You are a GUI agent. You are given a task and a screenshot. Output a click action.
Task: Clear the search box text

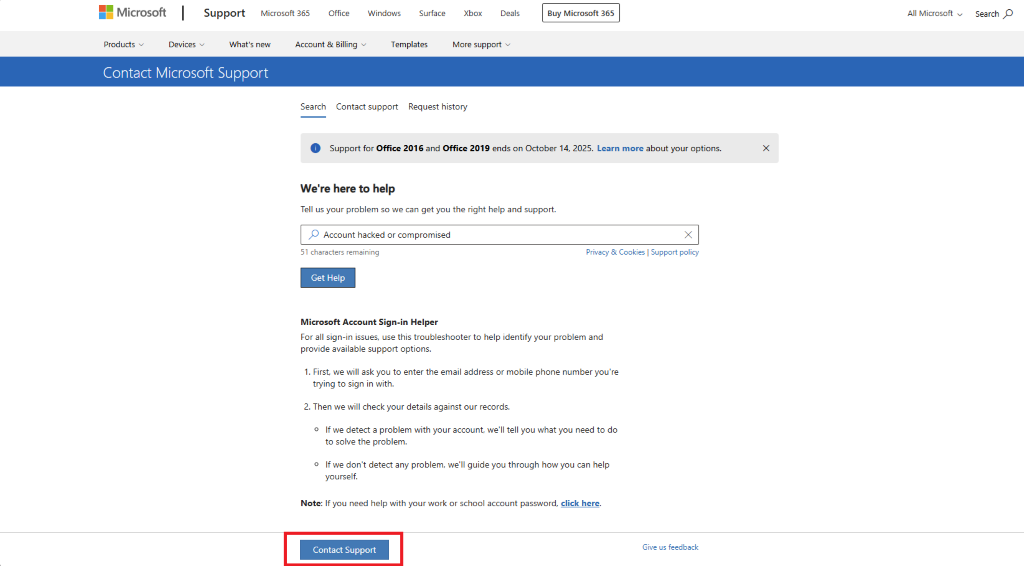point(688,234)
